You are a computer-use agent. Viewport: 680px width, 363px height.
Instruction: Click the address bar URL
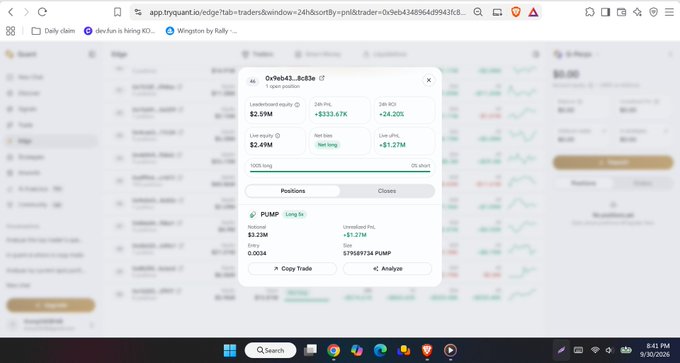coord(308,12)
